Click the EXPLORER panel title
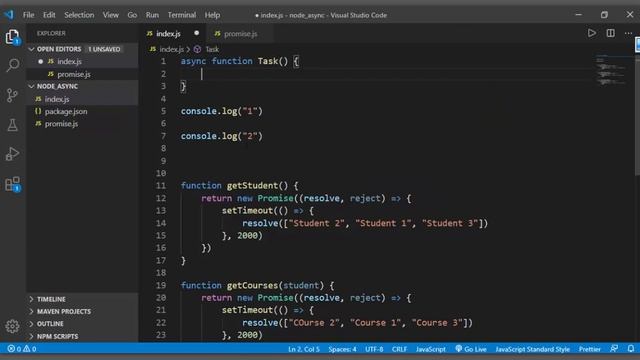 [x=51, y=33]
